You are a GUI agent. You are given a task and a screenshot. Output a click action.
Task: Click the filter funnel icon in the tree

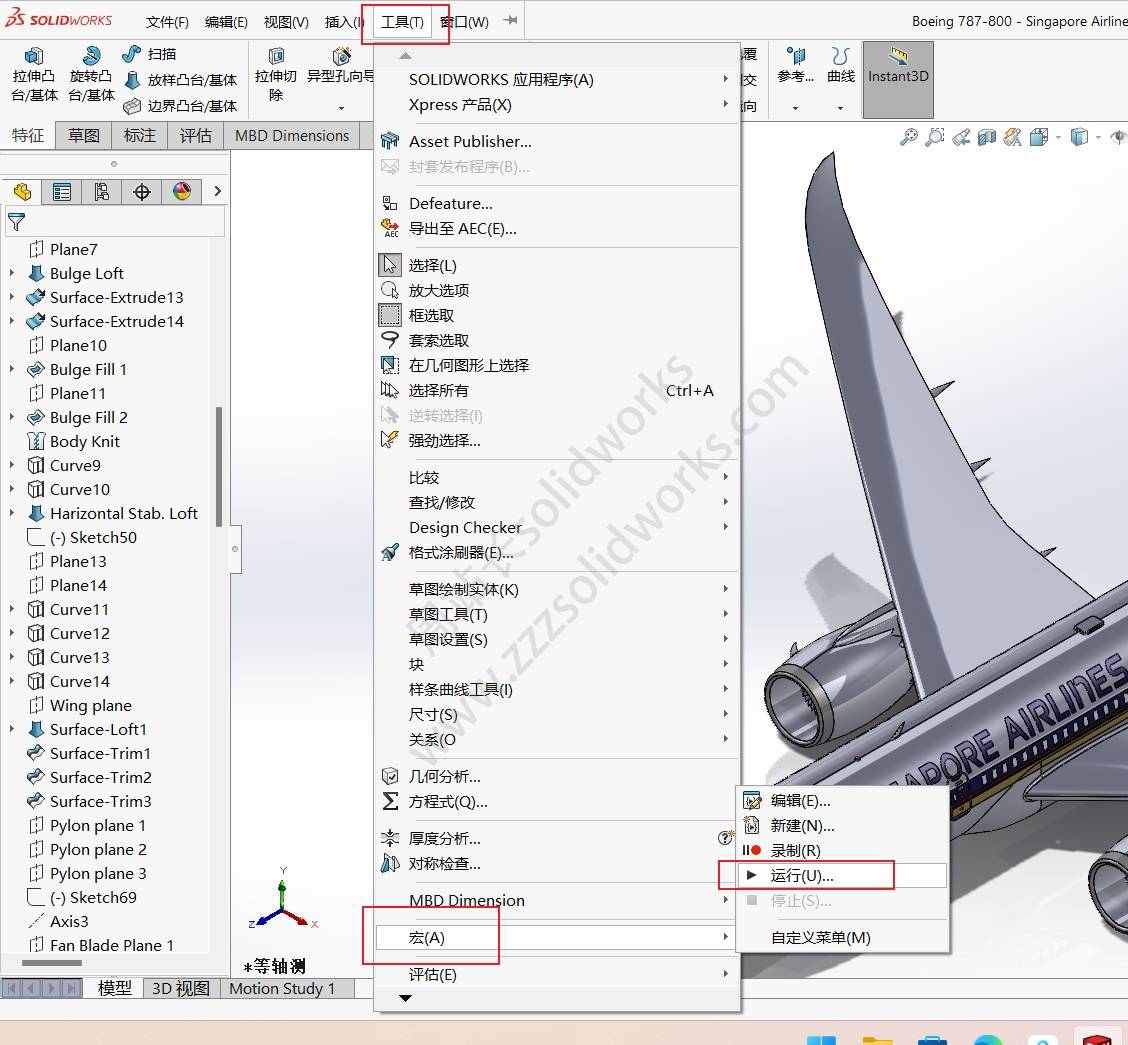[x=17, y=222]
